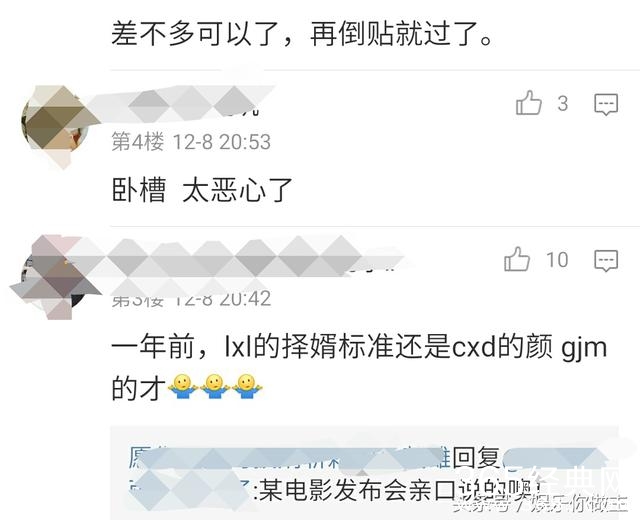The image size is (640, 520).
Task: Open the 第4楼 commenter's avatar
Action: 55,124
